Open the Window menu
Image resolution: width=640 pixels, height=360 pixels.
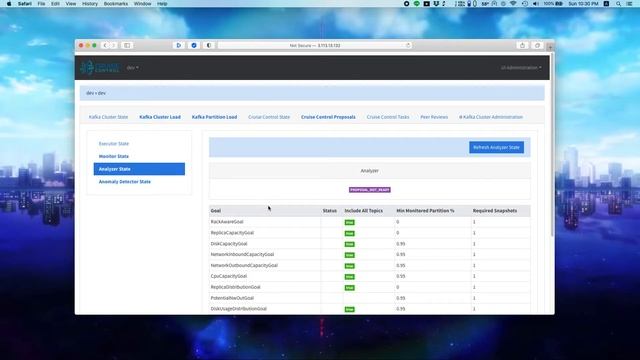142,4
